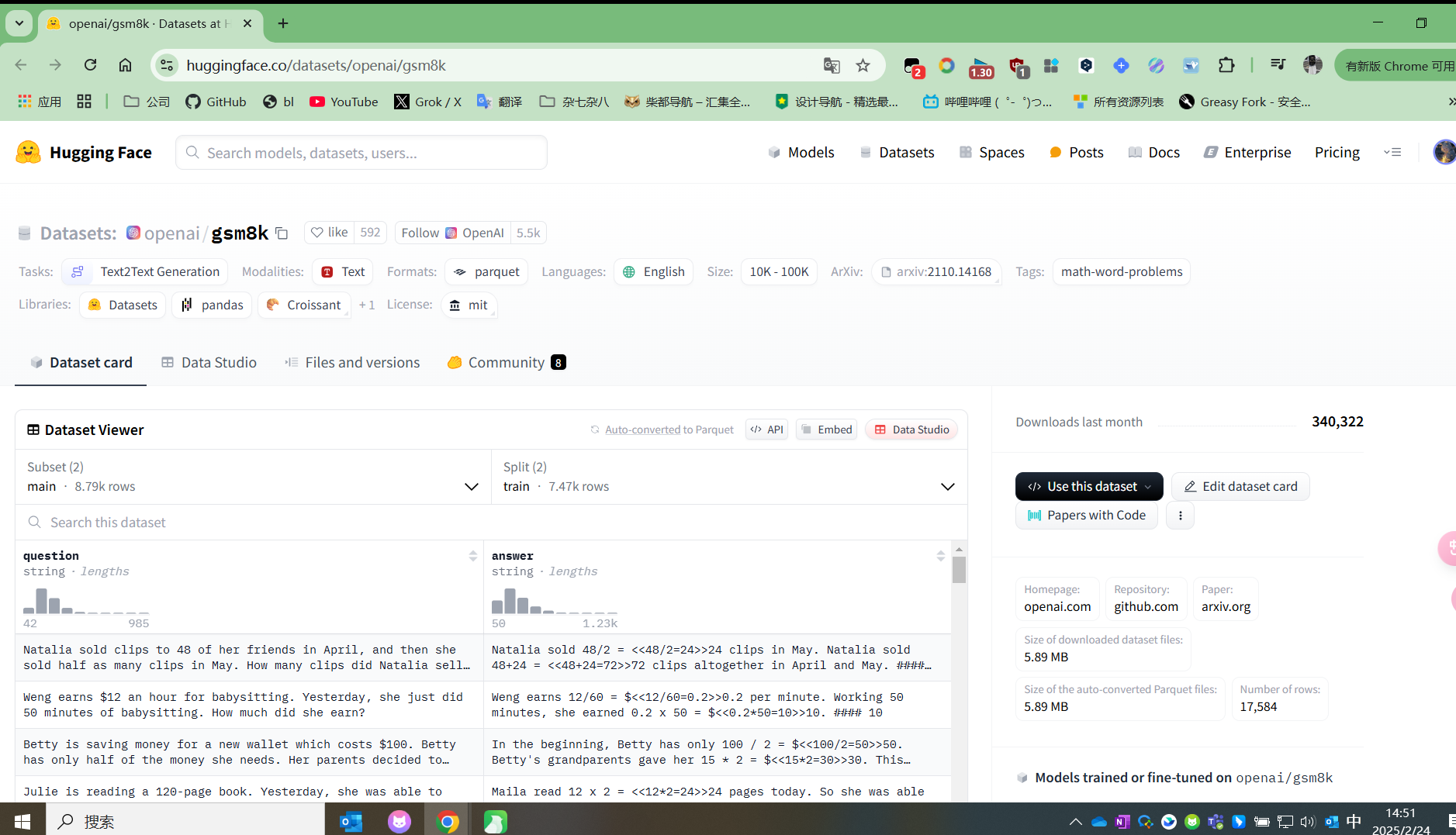Open a new browser tab
The image size is (1456, 835).
click(283, 23)
